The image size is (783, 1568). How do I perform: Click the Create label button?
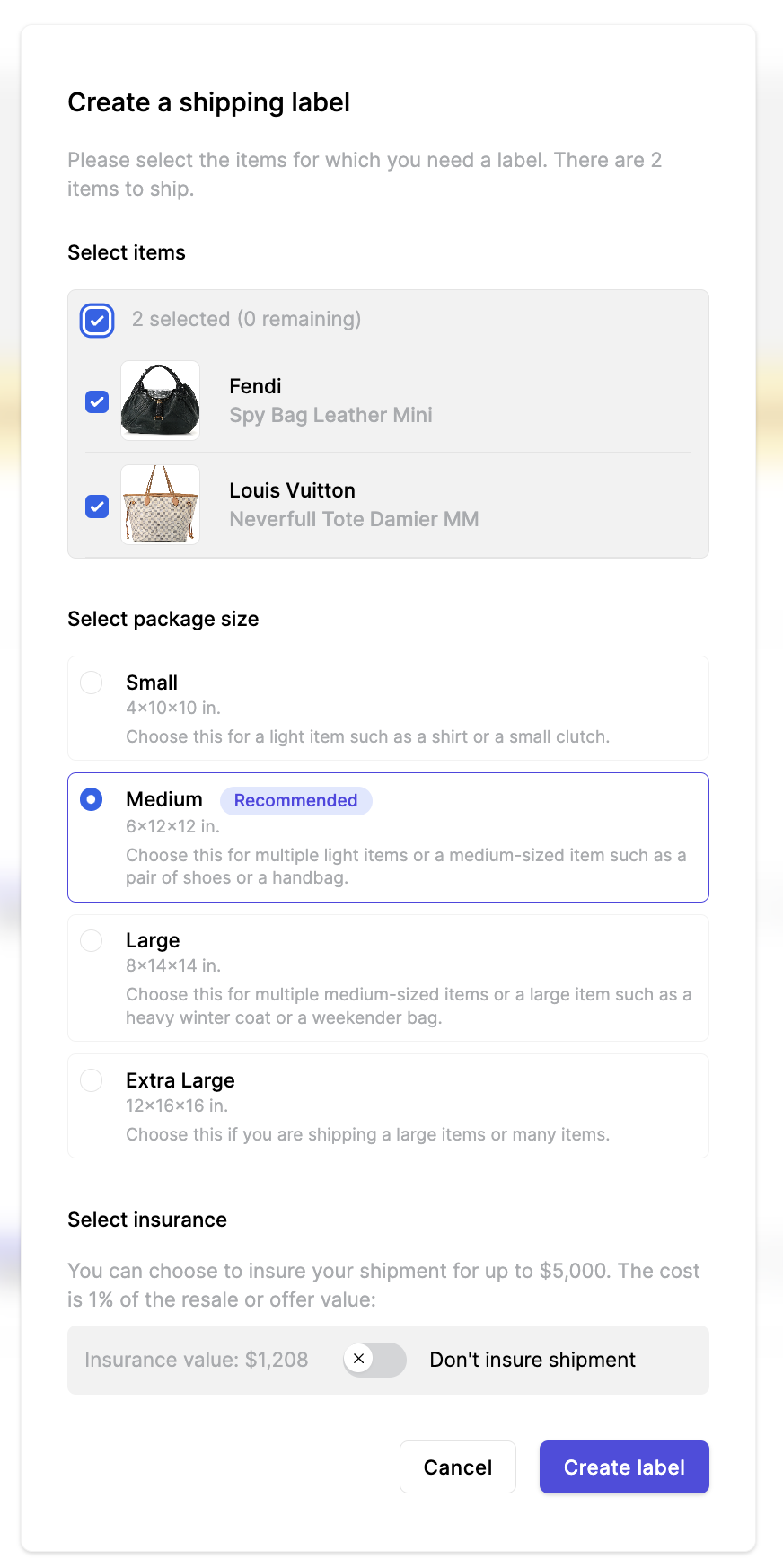pos(624,1467)
